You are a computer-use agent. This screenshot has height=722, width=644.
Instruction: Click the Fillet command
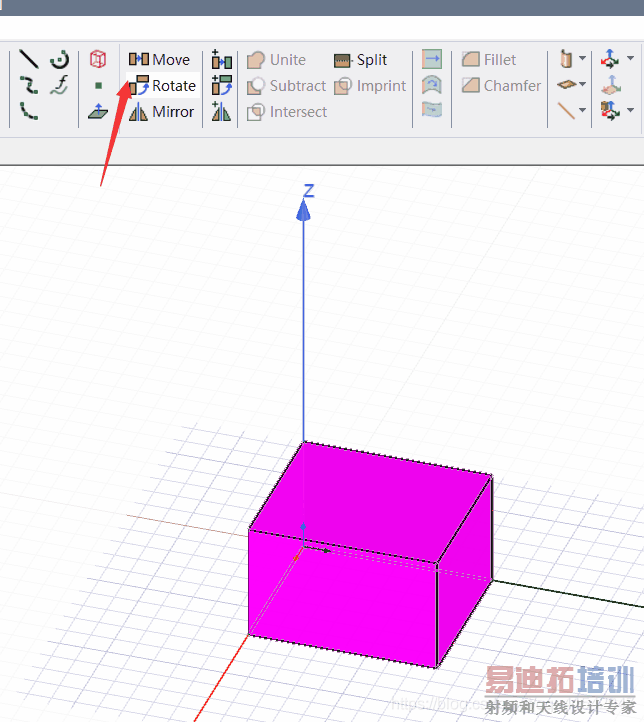coord(489,59)
